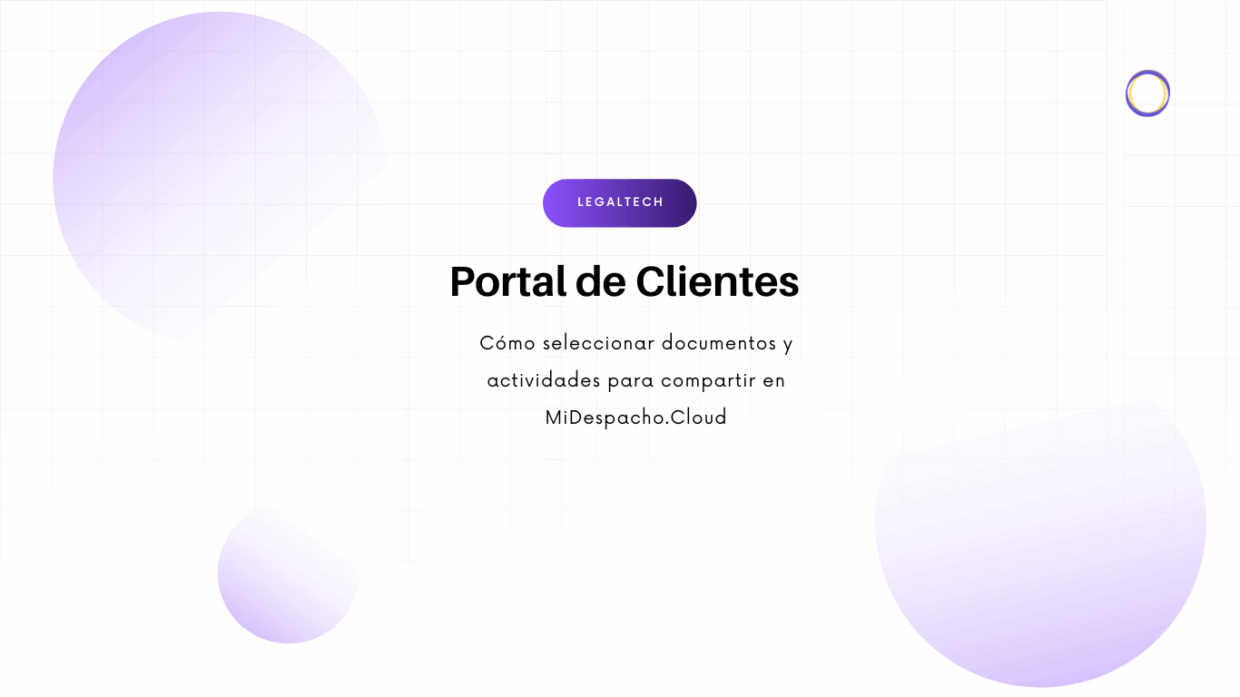Click the purple gradient of the LEGALTECH badge
This screenshot has height=697, width=1240.
[563, 203]
